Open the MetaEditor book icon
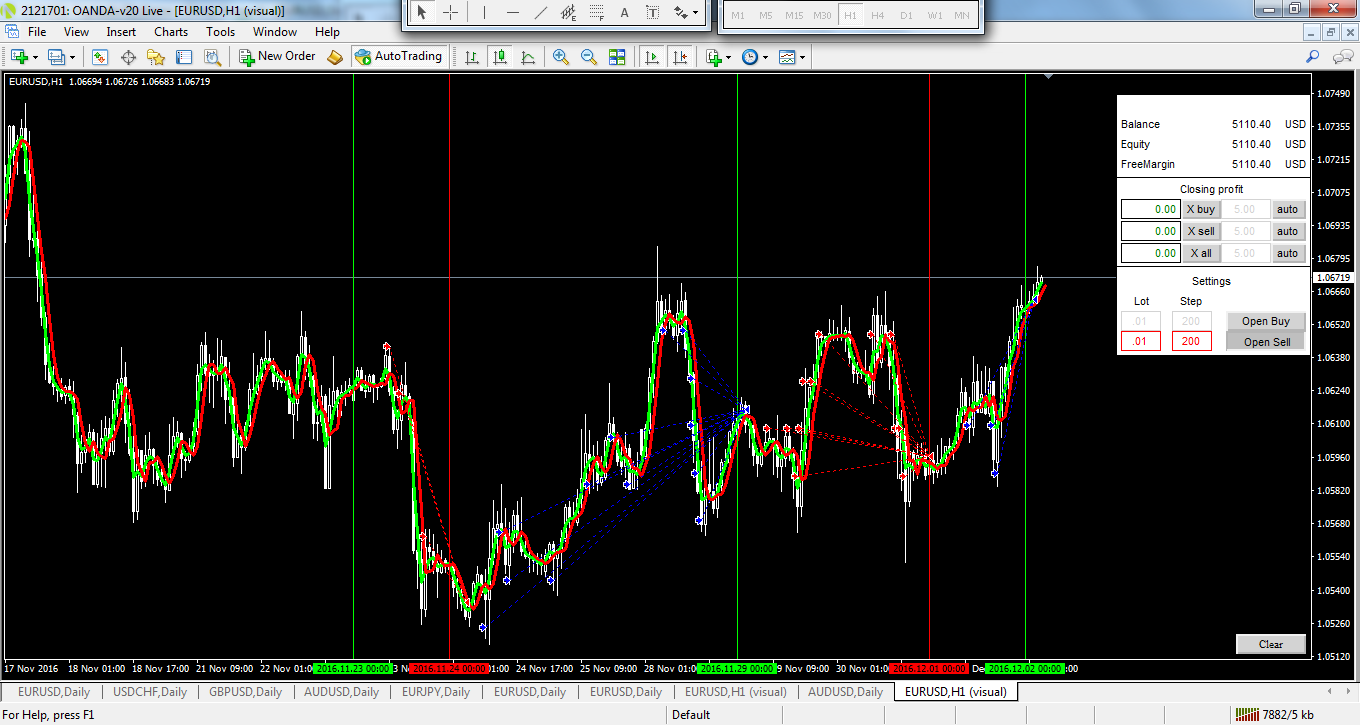 (335, 57)
